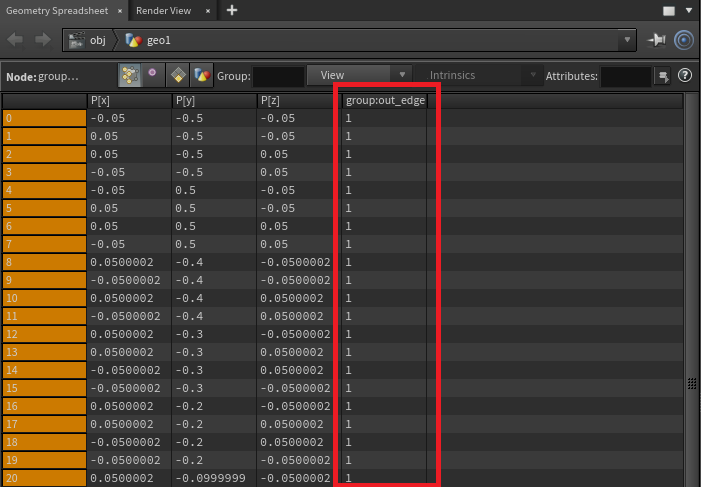Open the pane tab options arrow
This screenshot has height=487, width=701.
(x=689, y=10)
